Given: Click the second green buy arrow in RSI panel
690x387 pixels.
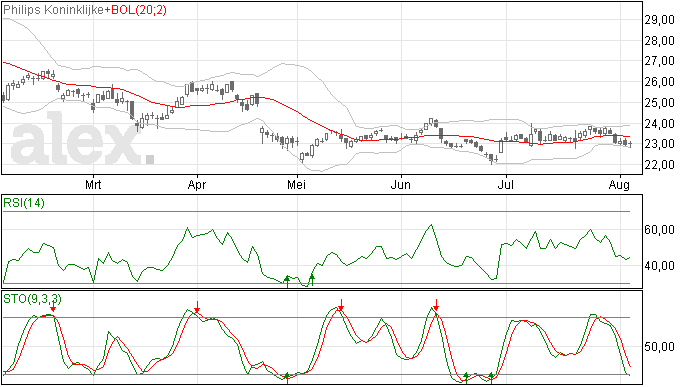Looking at the screenshot, I should click(x=312, y=280).
